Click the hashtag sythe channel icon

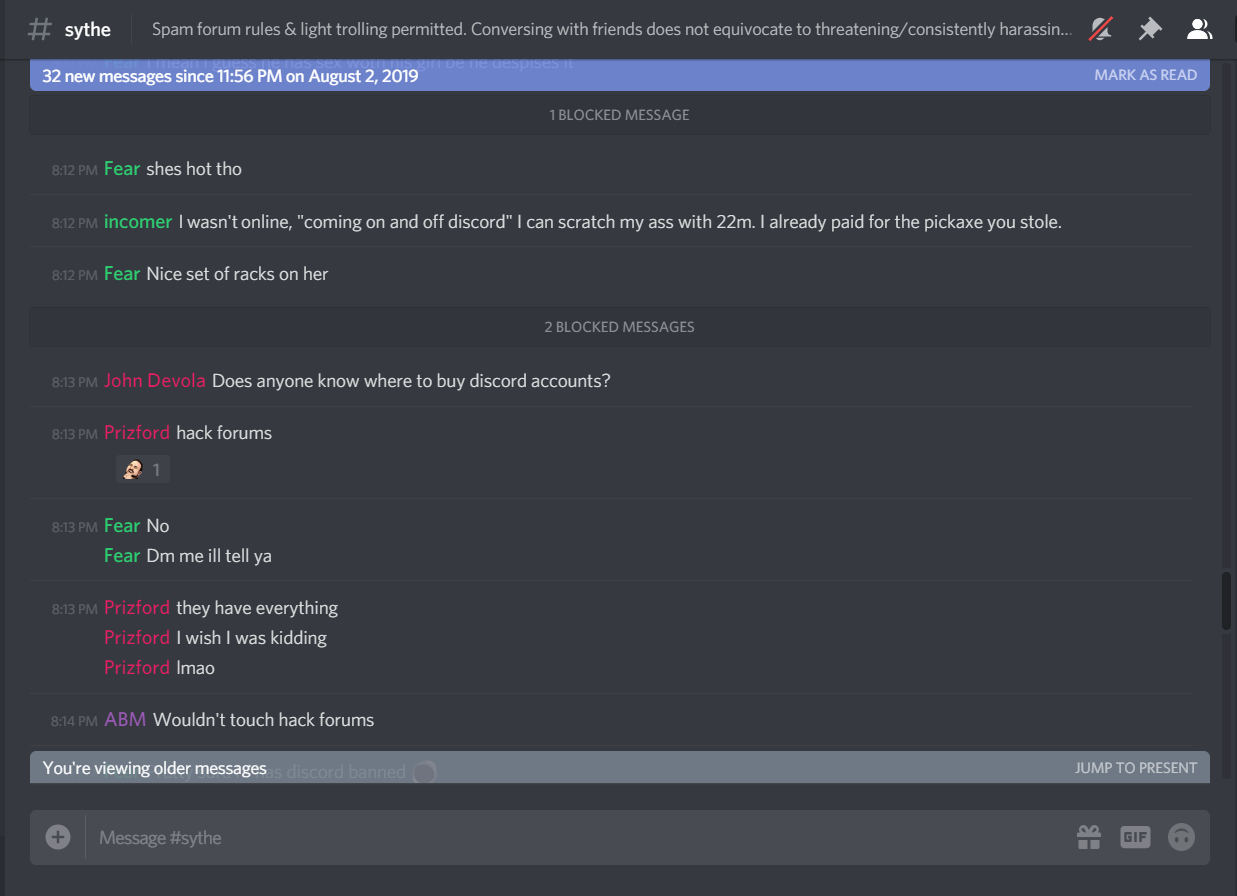point(39,29)
